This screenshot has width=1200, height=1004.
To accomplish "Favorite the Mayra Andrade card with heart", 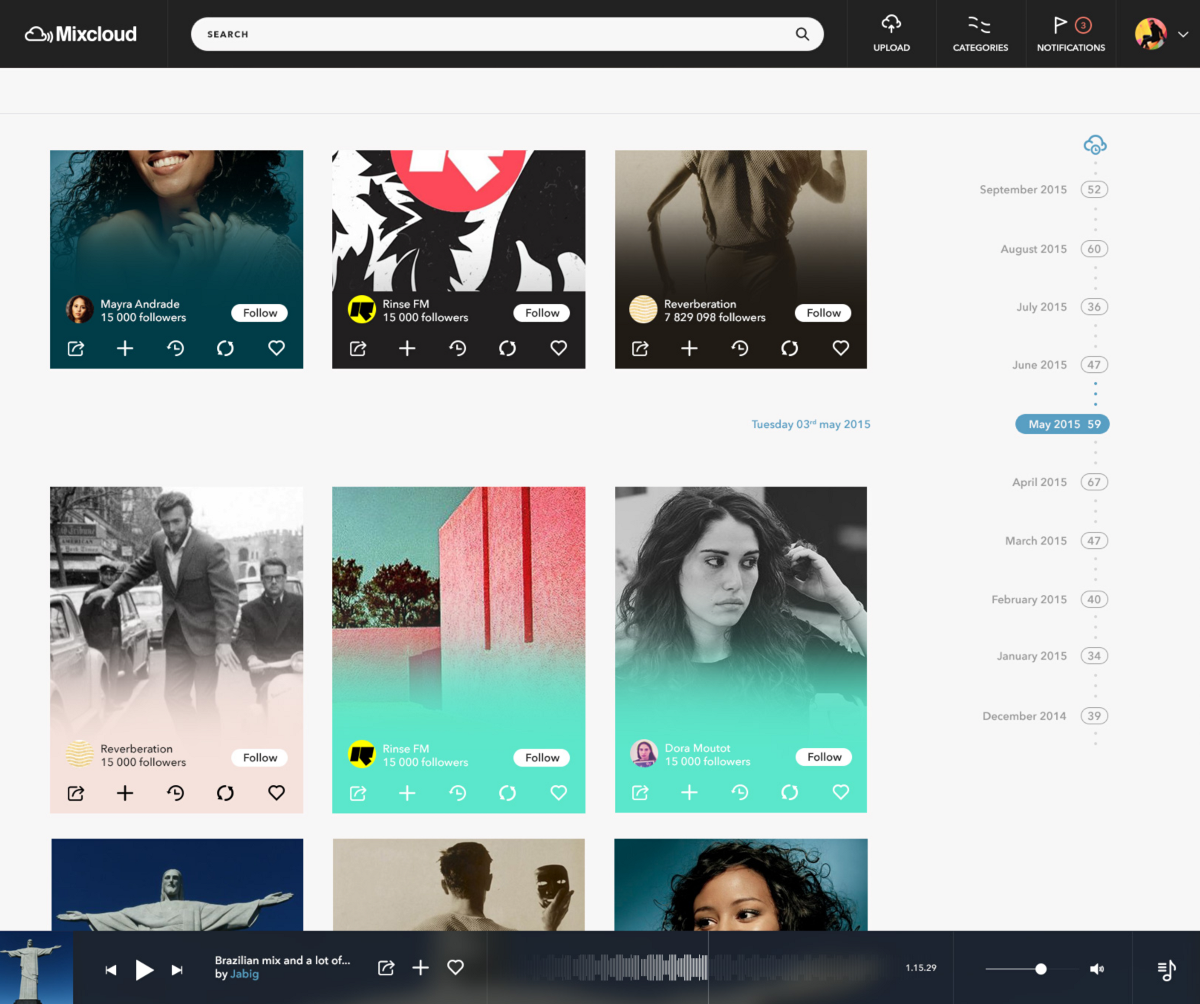I will pyautogui.click(x=277, y=348).
